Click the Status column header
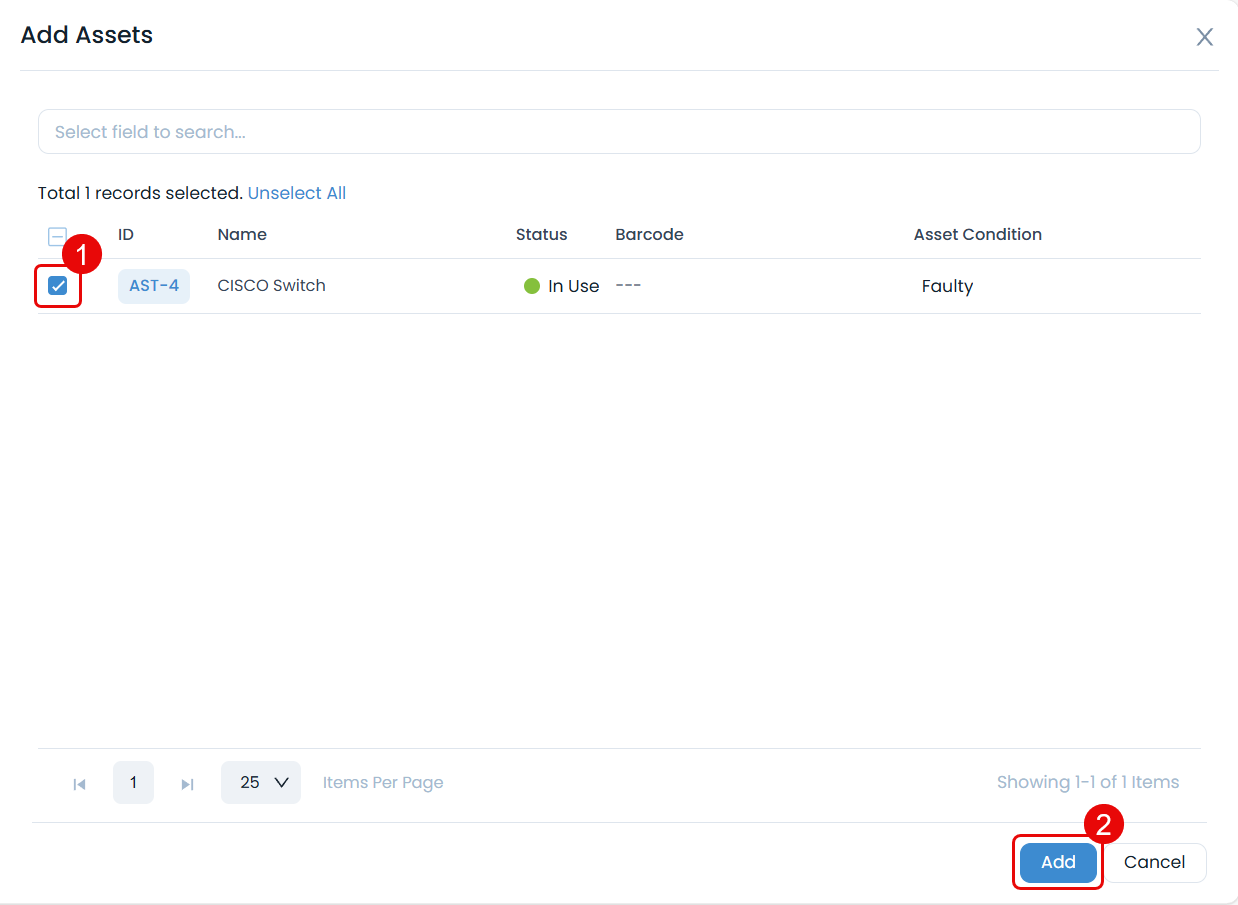1238x905 pixels. pos(541,235)
